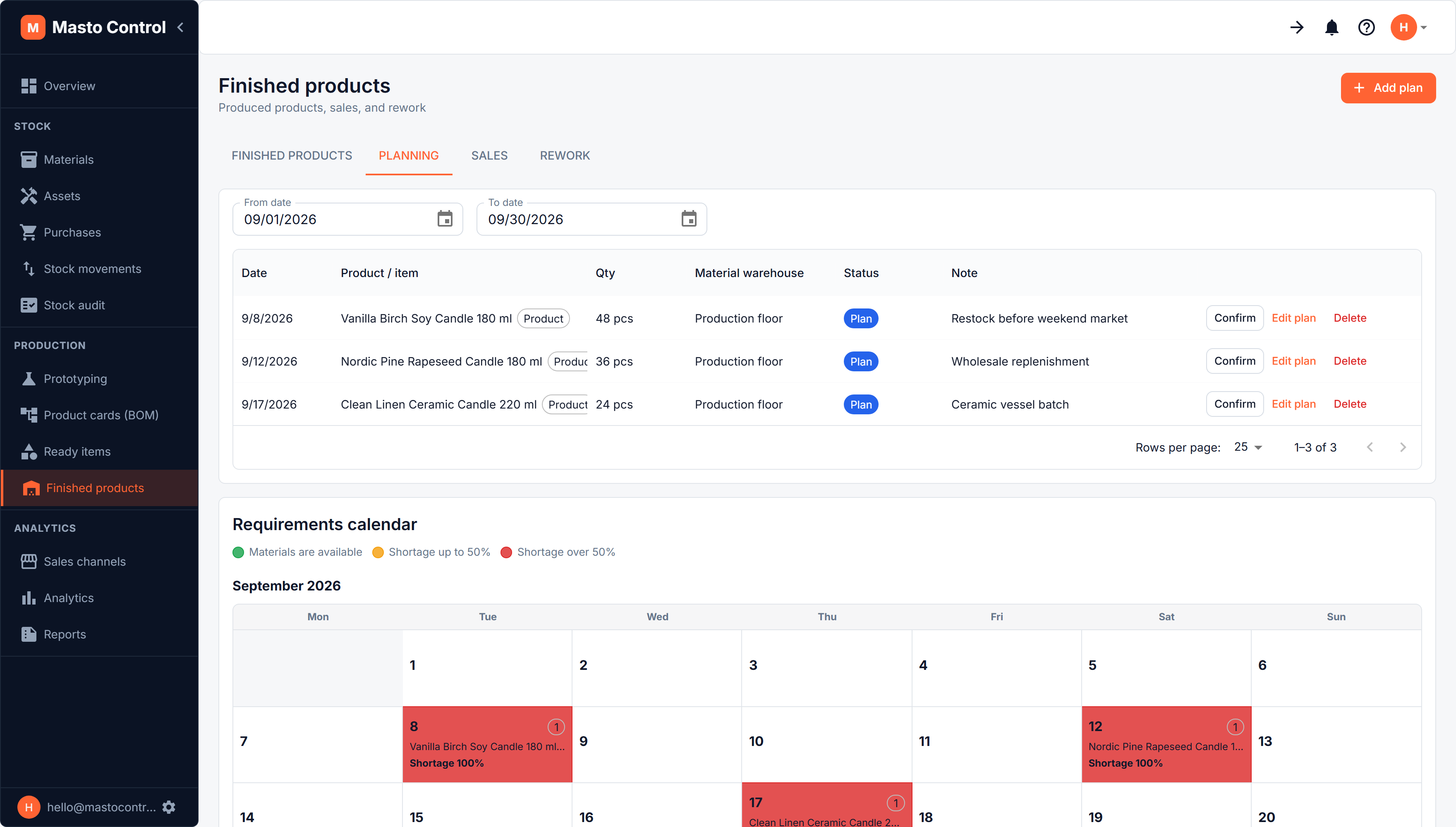
Task: Open the Sales channels storefront icon
Action: (29, 562)
